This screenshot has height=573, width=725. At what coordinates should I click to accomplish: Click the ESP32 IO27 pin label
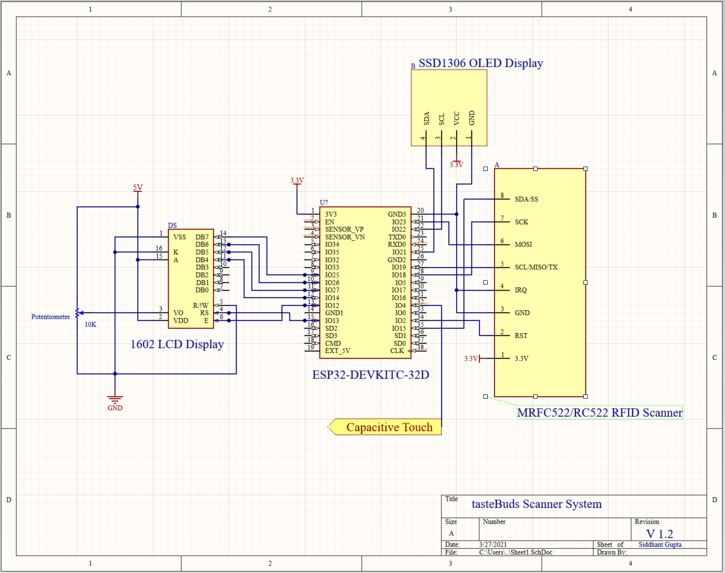pyautogui.click(x=332, y=290)
